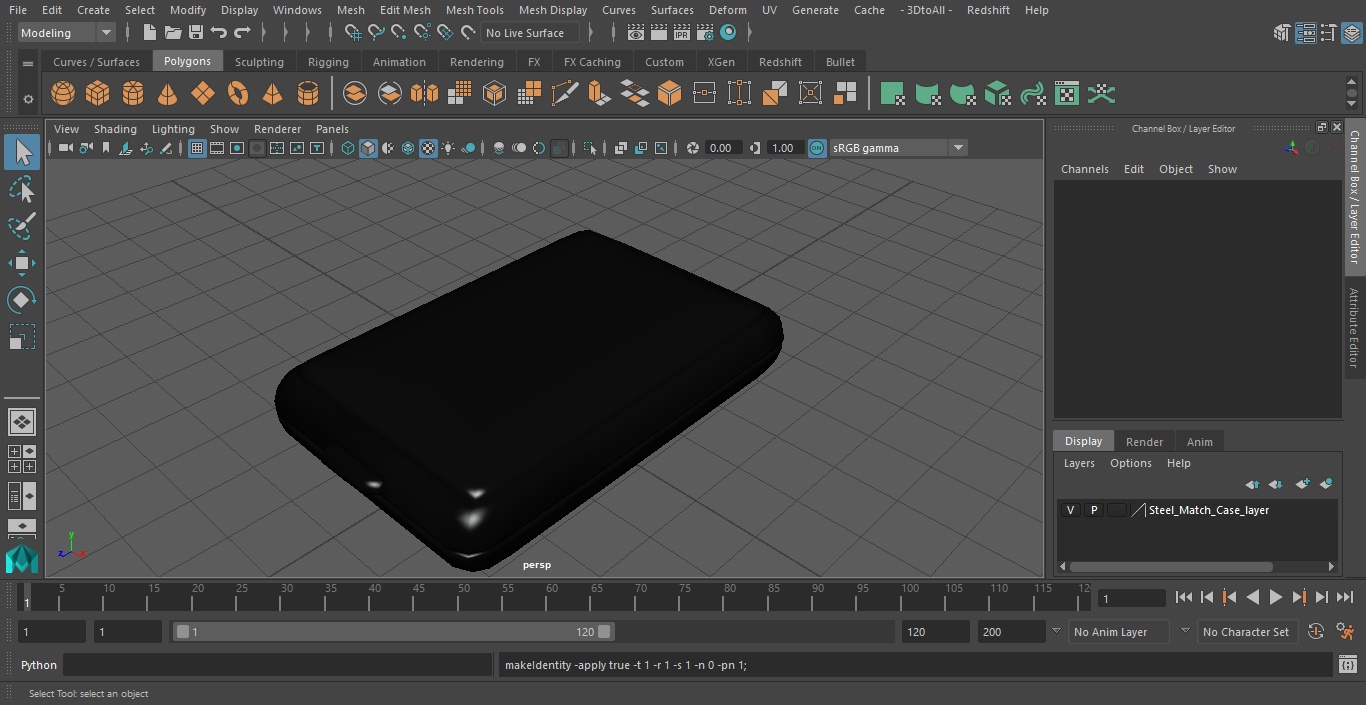Image resolution: width=1366 pixels, height=705 pixels.
Task: Create a polygon cylinder from the shelf
Action: click(x=133, y=94)
